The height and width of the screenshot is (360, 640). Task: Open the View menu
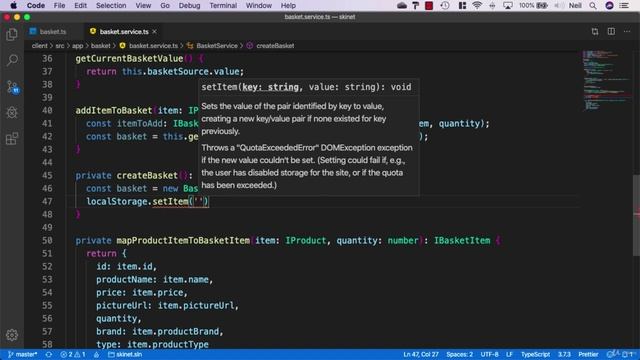pos(143,5)
